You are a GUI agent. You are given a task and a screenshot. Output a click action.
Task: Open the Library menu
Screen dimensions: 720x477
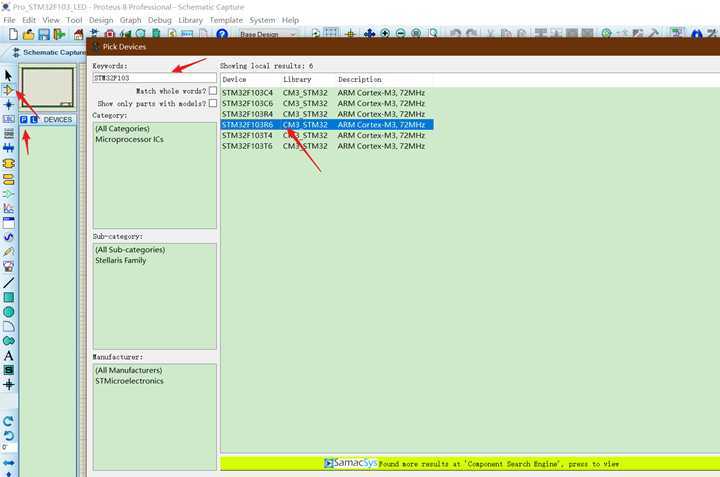tap(190, 20)
